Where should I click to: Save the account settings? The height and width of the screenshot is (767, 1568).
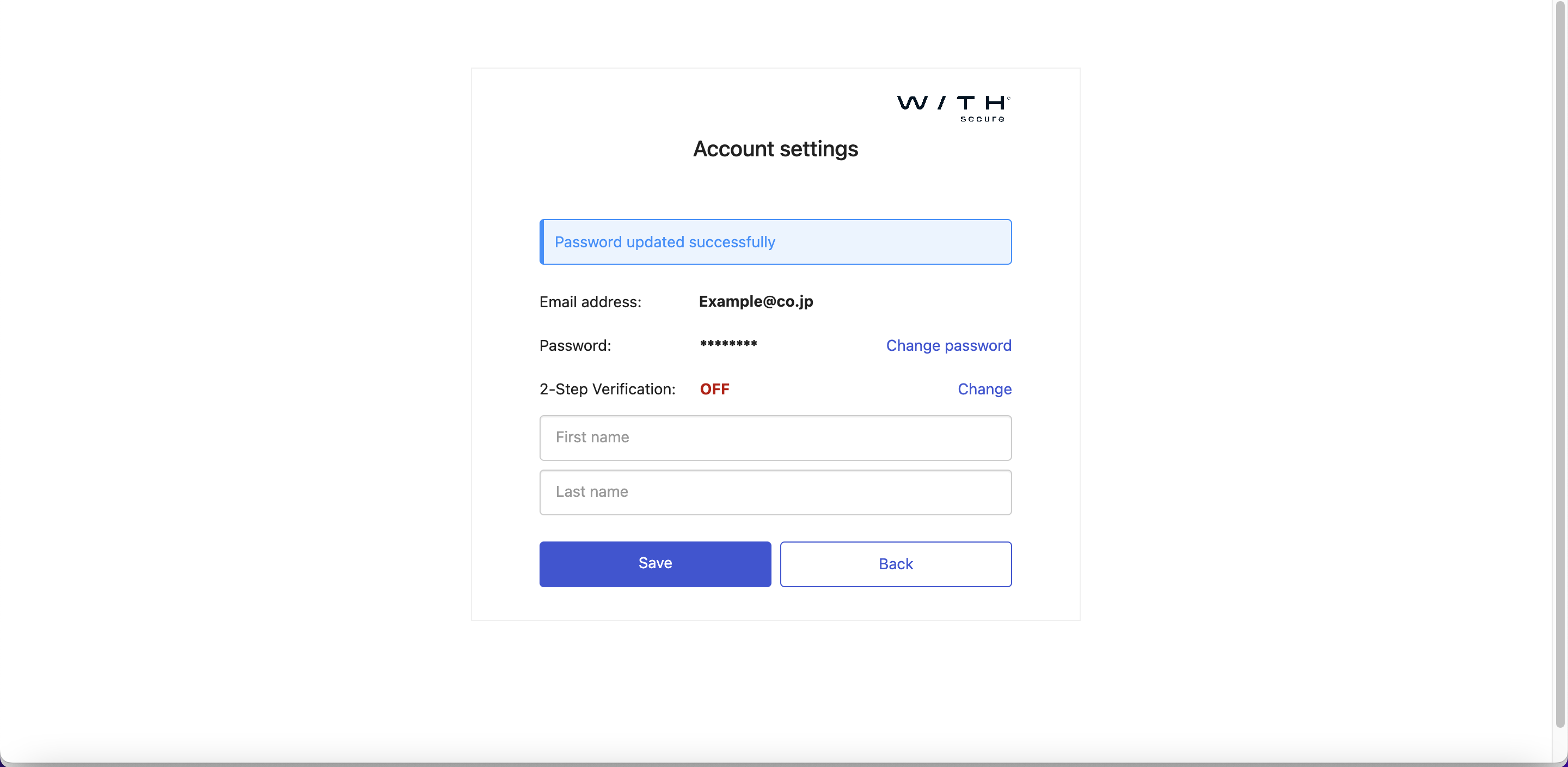click(x=655, y=563)
